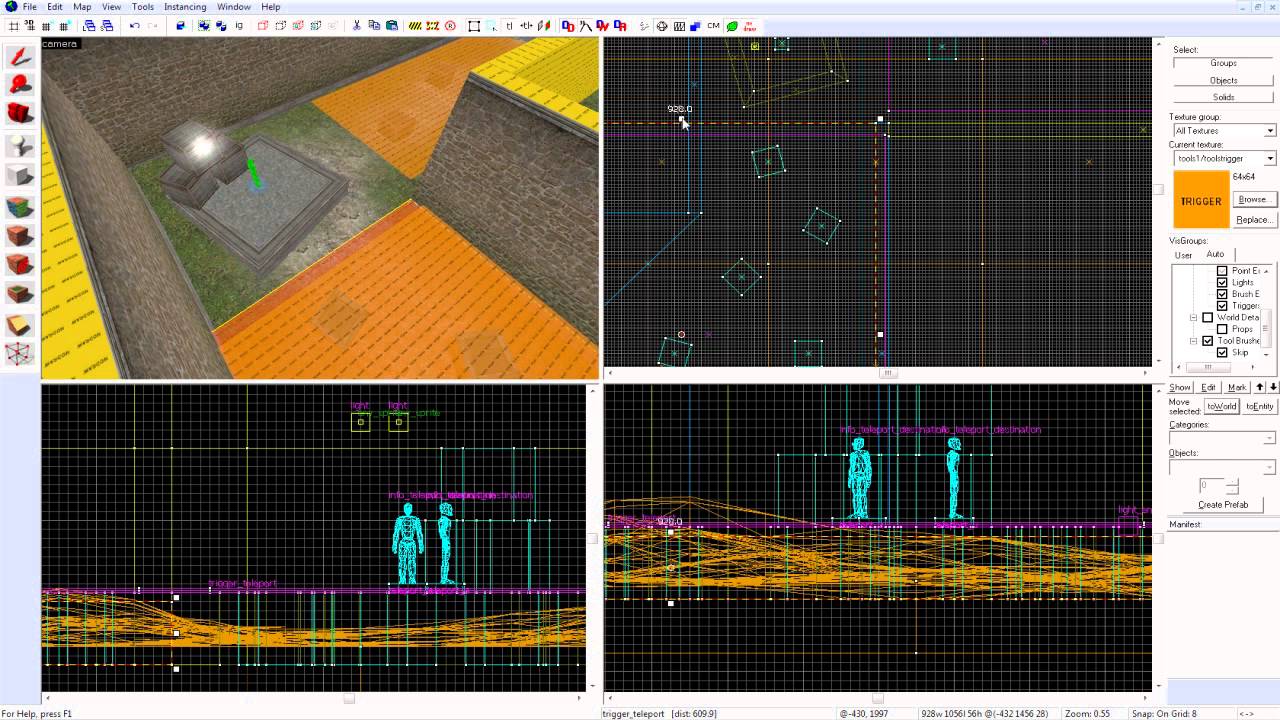
Task: Select the Block tool
Action: pyautogui.click(x=20, y=176)
